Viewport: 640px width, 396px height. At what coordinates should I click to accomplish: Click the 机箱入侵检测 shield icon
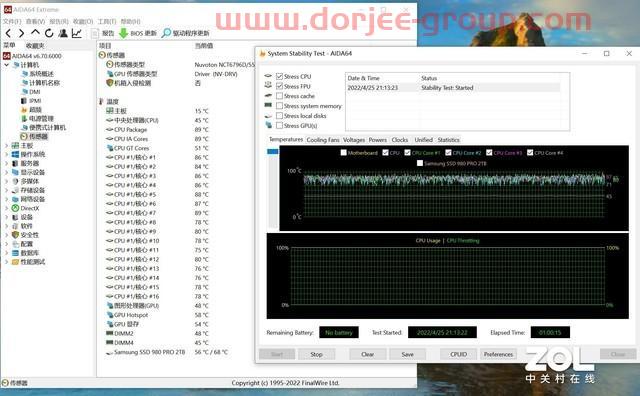click(109, 83)
